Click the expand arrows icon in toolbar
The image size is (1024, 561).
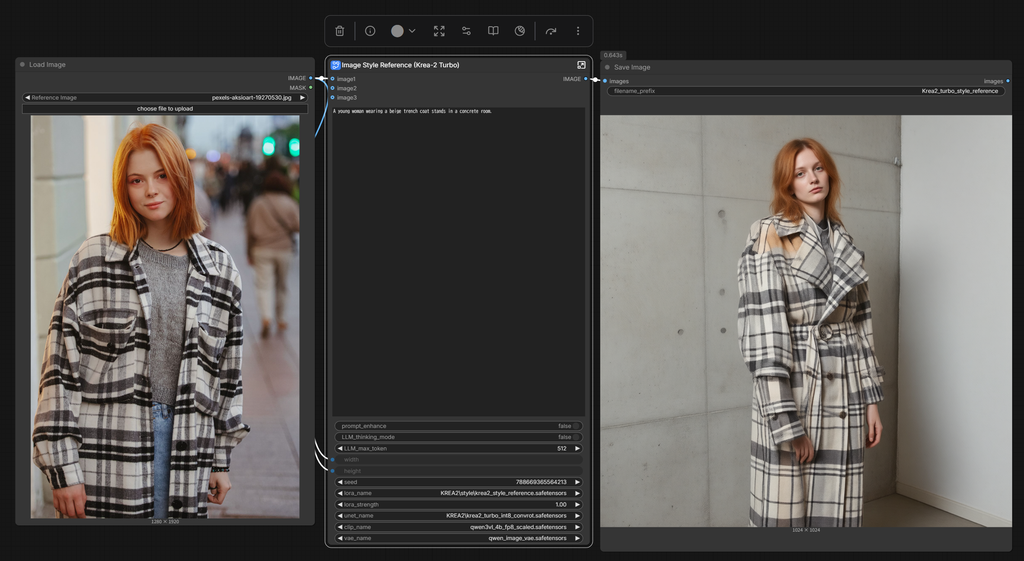click(x=440, y=31)
